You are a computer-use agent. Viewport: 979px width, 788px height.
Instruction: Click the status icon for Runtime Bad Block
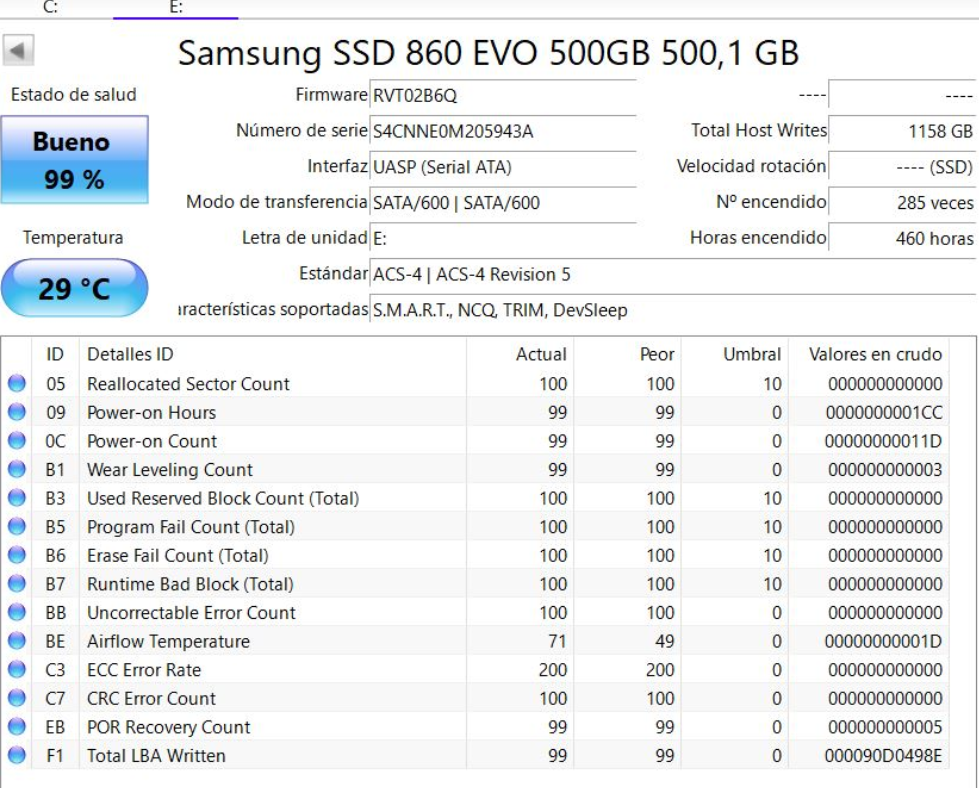(17, 584)
